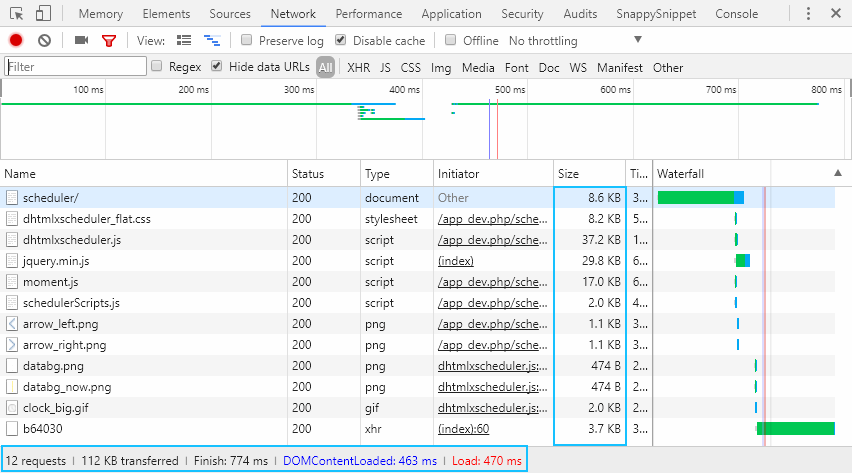
Task: Open the Elements tab
Action: [x=166, y=14]
